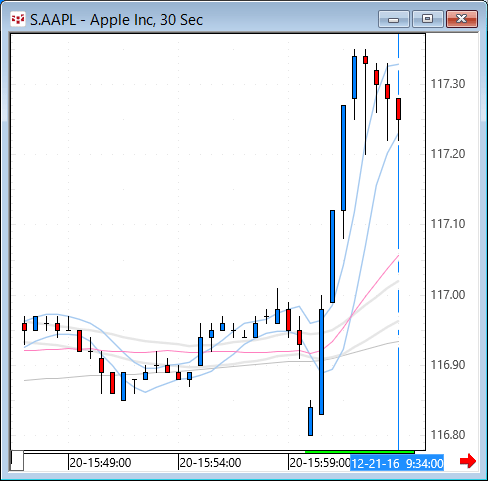Click the lowest blue candle near 116.80

tap(310, 421)
